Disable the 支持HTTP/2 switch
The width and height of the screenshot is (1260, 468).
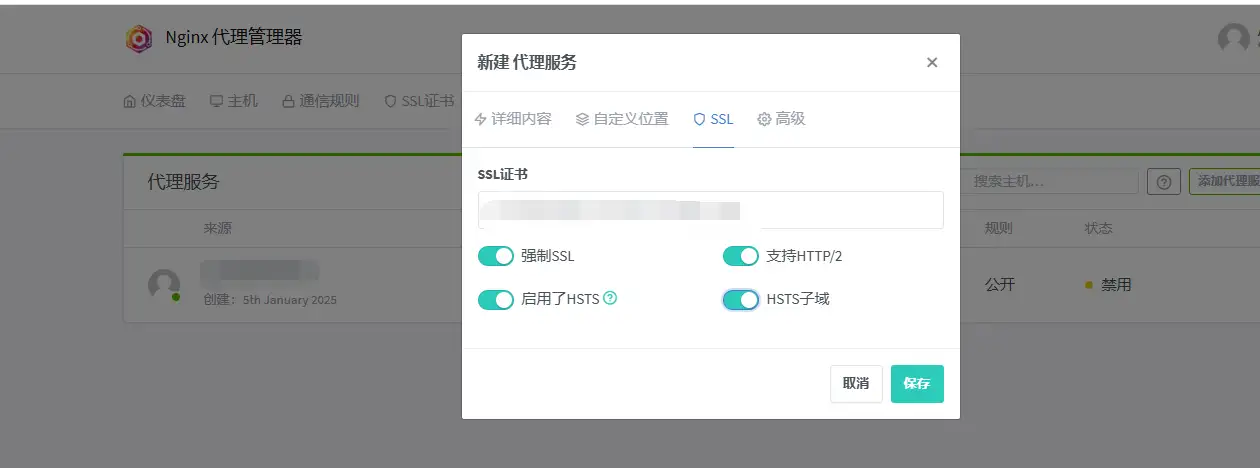[x=741, y=256]
